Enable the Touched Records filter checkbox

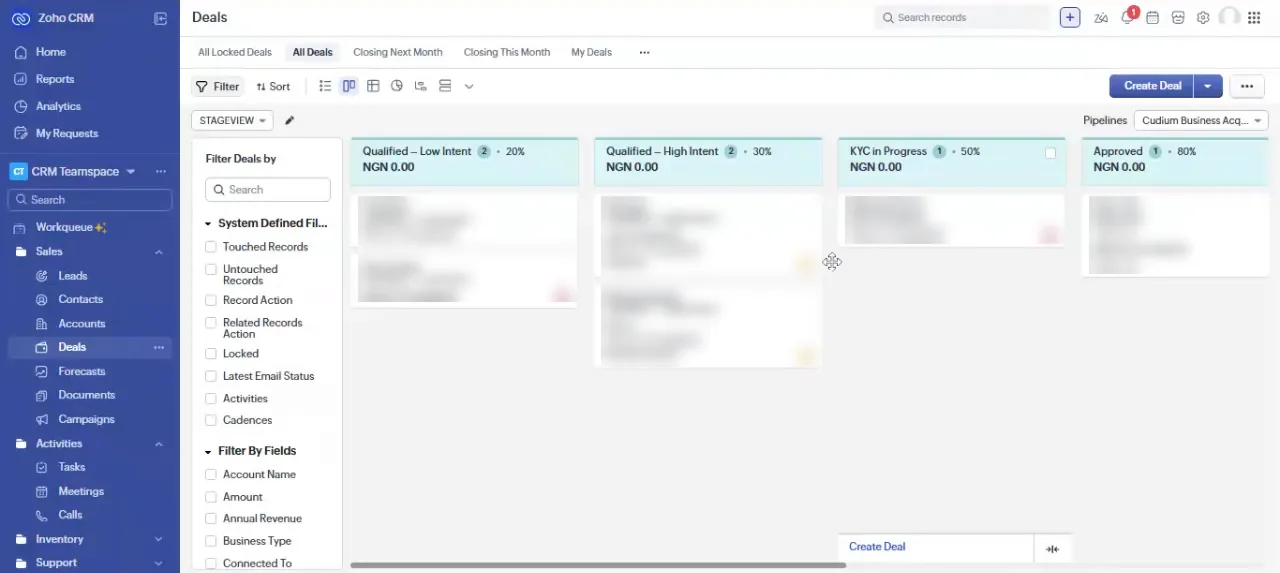tap(211, 247)
